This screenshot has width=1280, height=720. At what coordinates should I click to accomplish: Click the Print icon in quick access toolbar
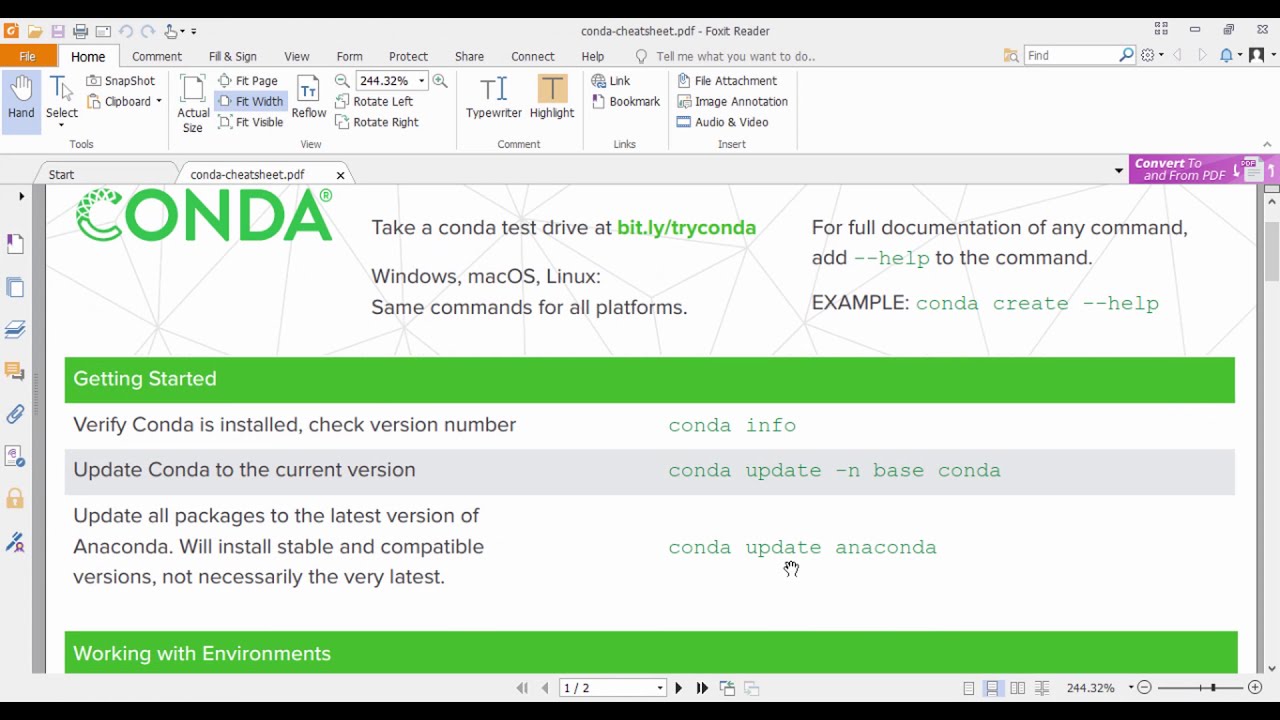point(81,31)
